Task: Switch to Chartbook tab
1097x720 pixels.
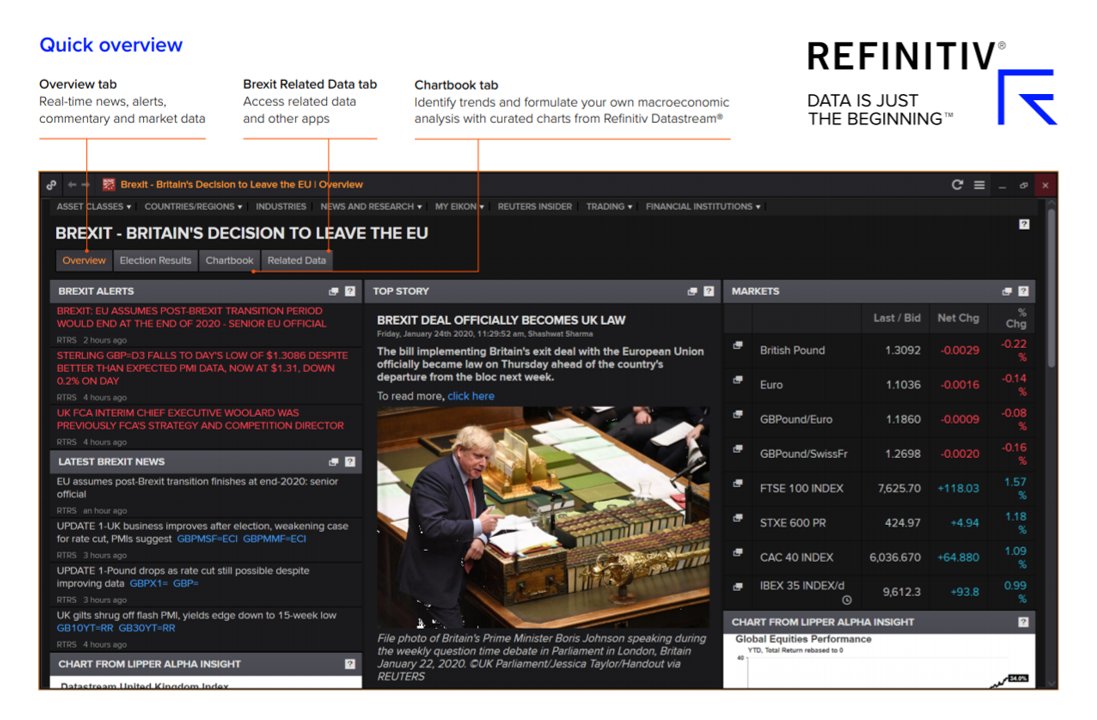Action: pyautogui.click(x=229, y=260)
